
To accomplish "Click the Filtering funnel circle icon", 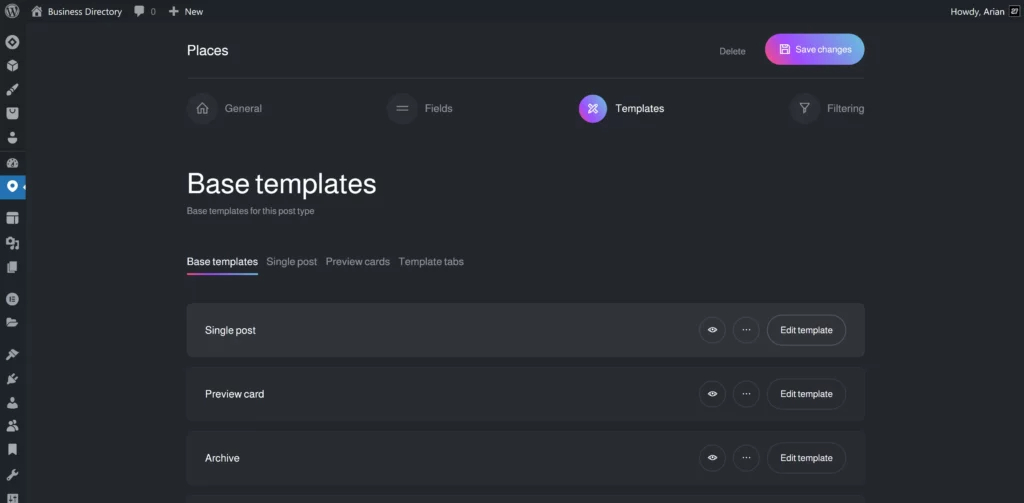I will [x=805, y=108].
